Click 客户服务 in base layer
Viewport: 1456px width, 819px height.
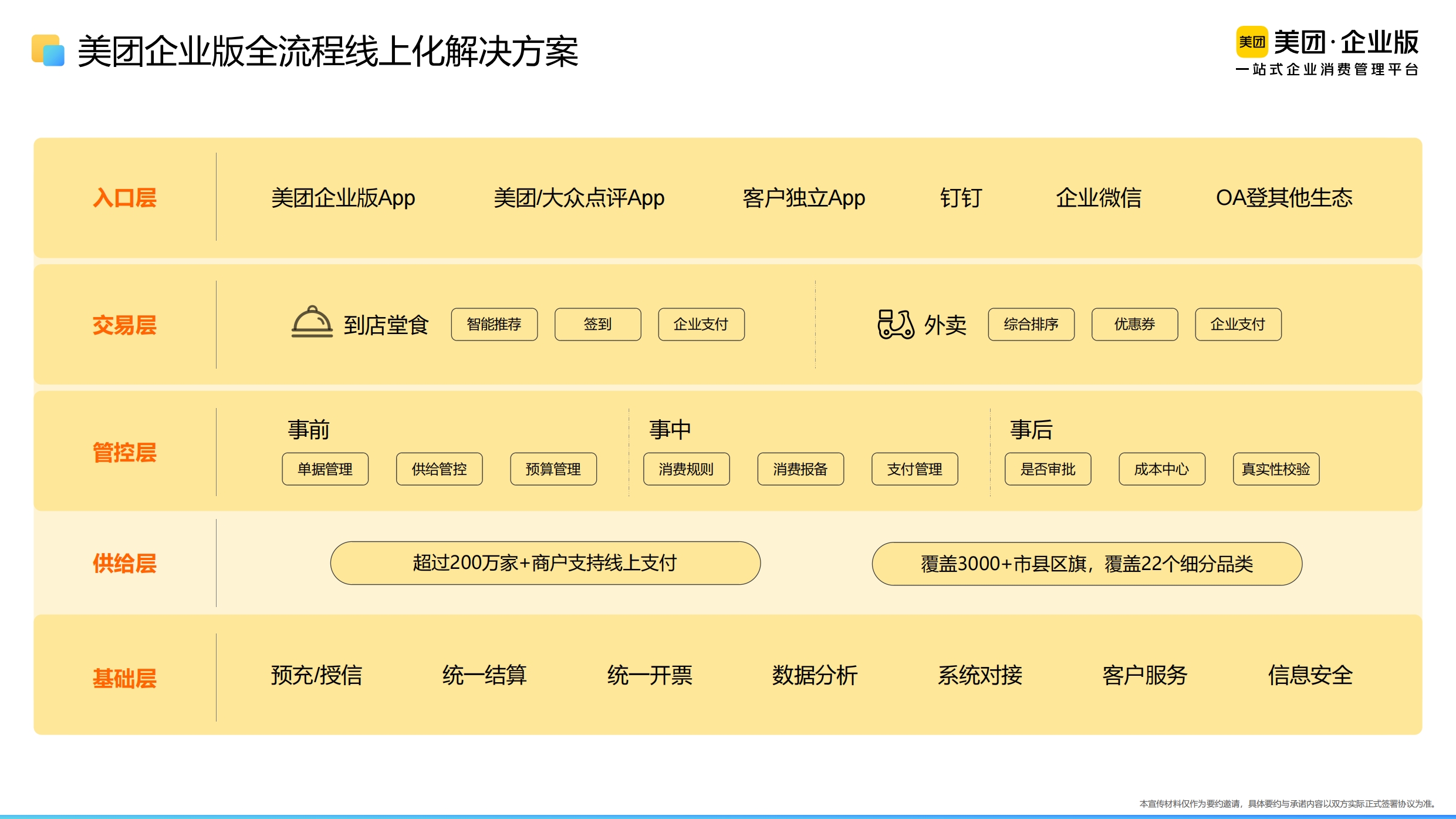coord(1144,675)
